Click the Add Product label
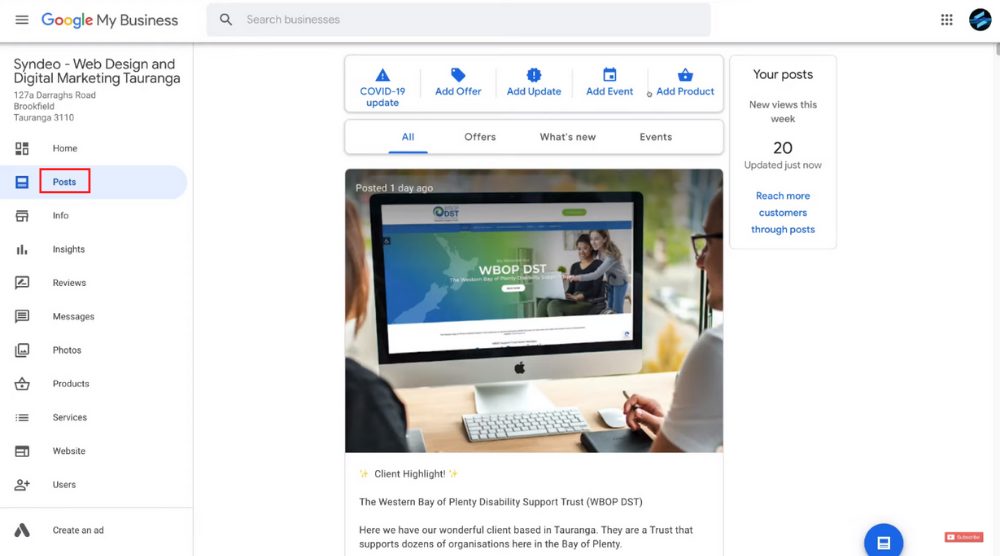1000x556 pixels. click(x=685, y=92)
